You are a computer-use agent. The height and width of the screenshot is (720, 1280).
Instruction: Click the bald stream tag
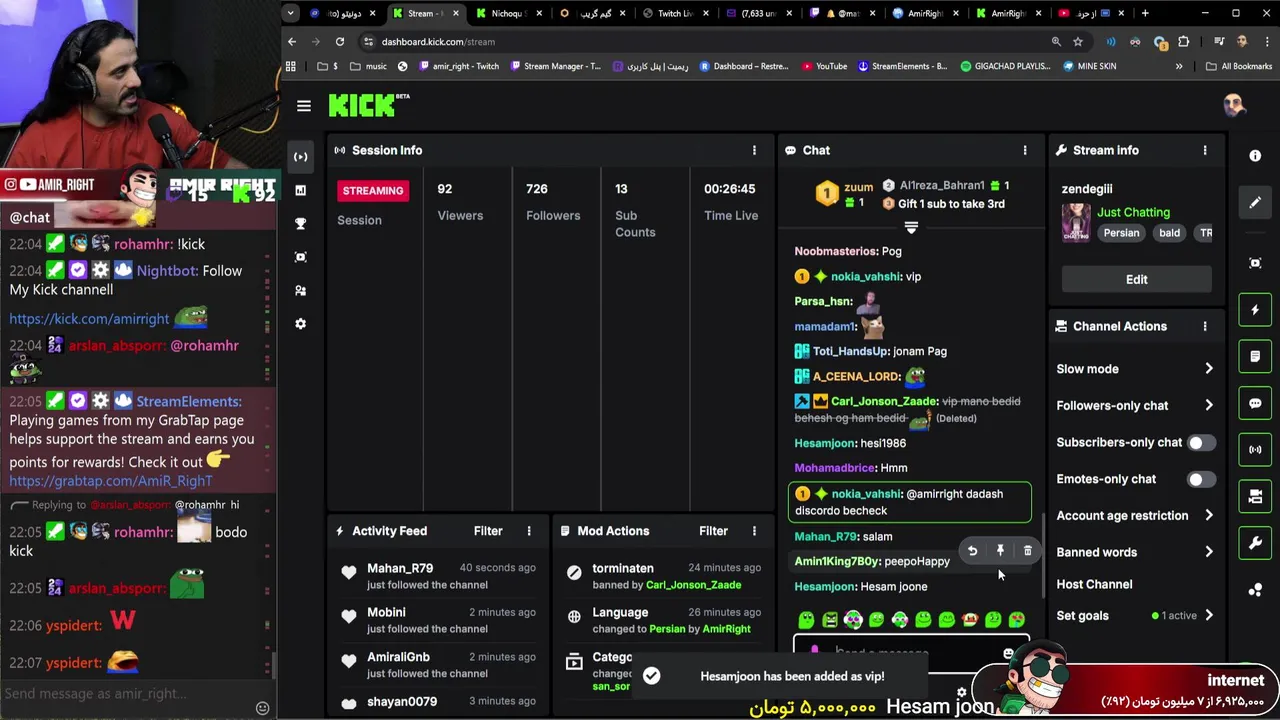pos(1169,233)
